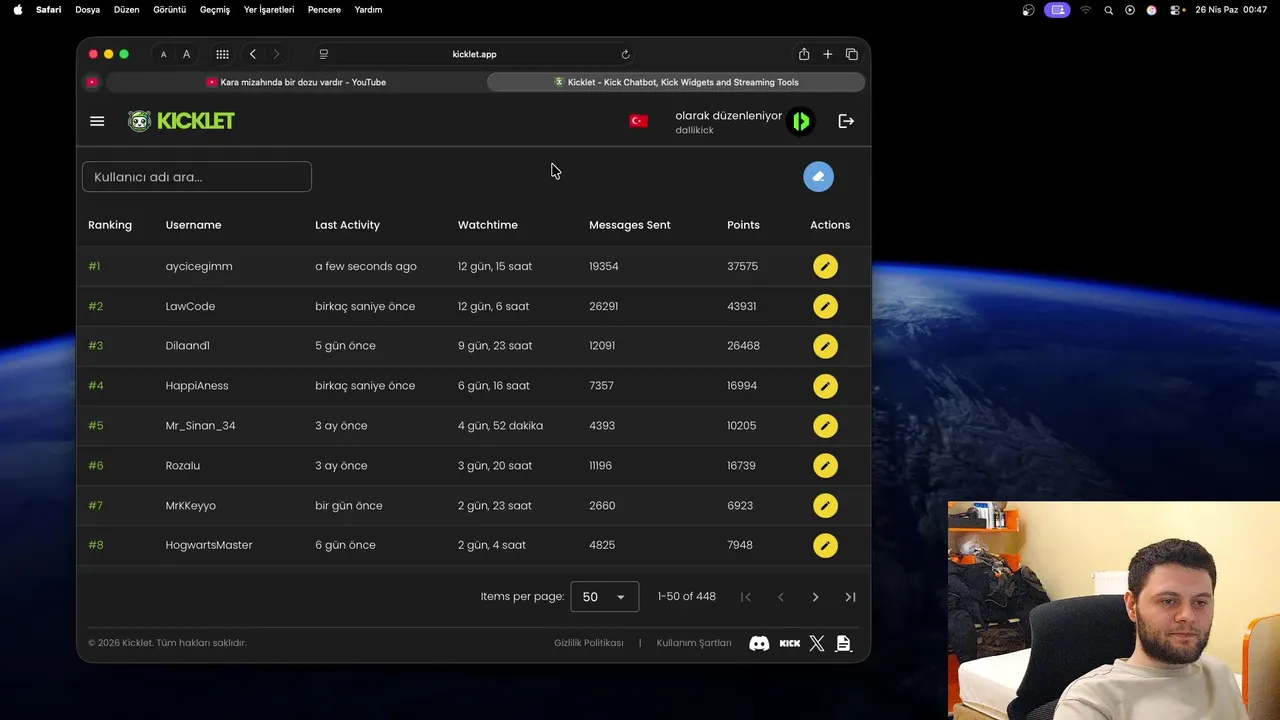Edit the Rozalu row with its pencil icon

pyautogui.click(x=825, y=466)
